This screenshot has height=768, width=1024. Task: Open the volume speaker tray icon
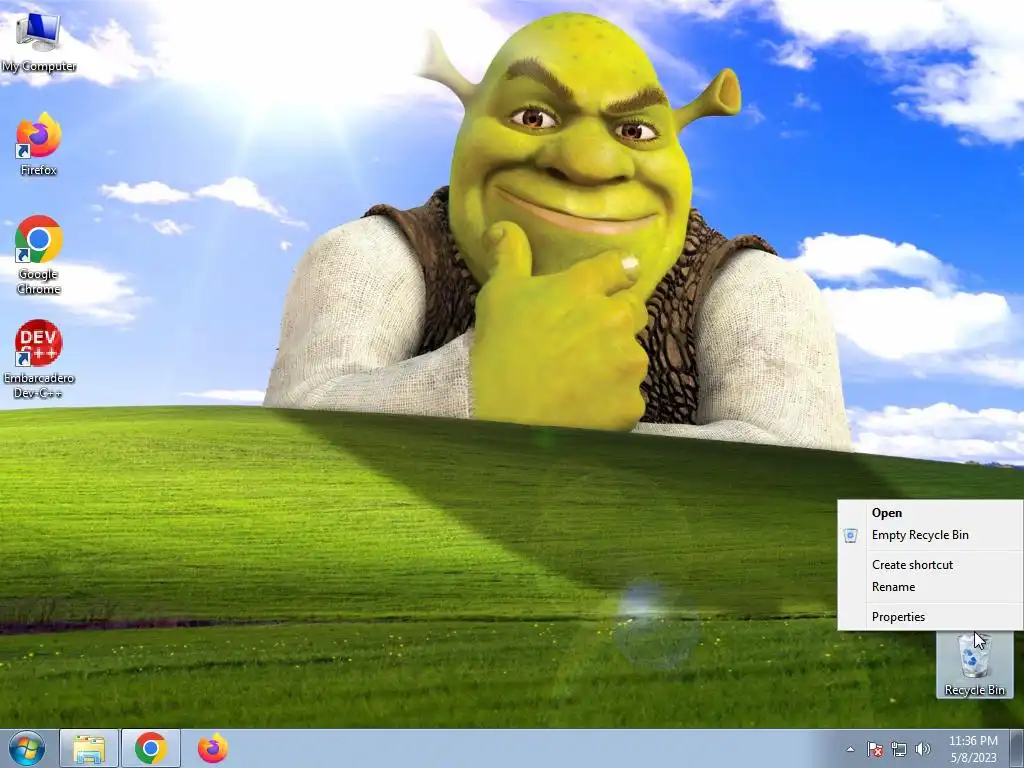click(x=923, y=749)
